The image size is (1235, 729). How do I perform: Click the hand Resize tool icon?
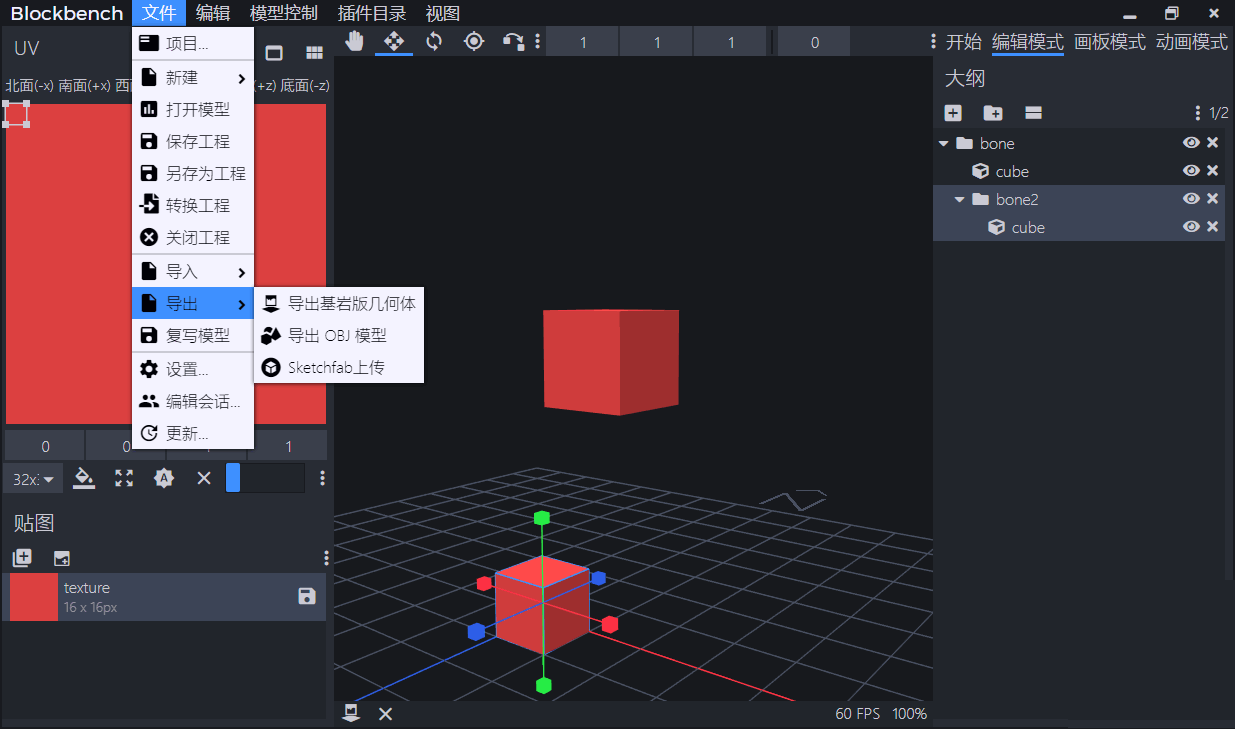pos(354,41)
